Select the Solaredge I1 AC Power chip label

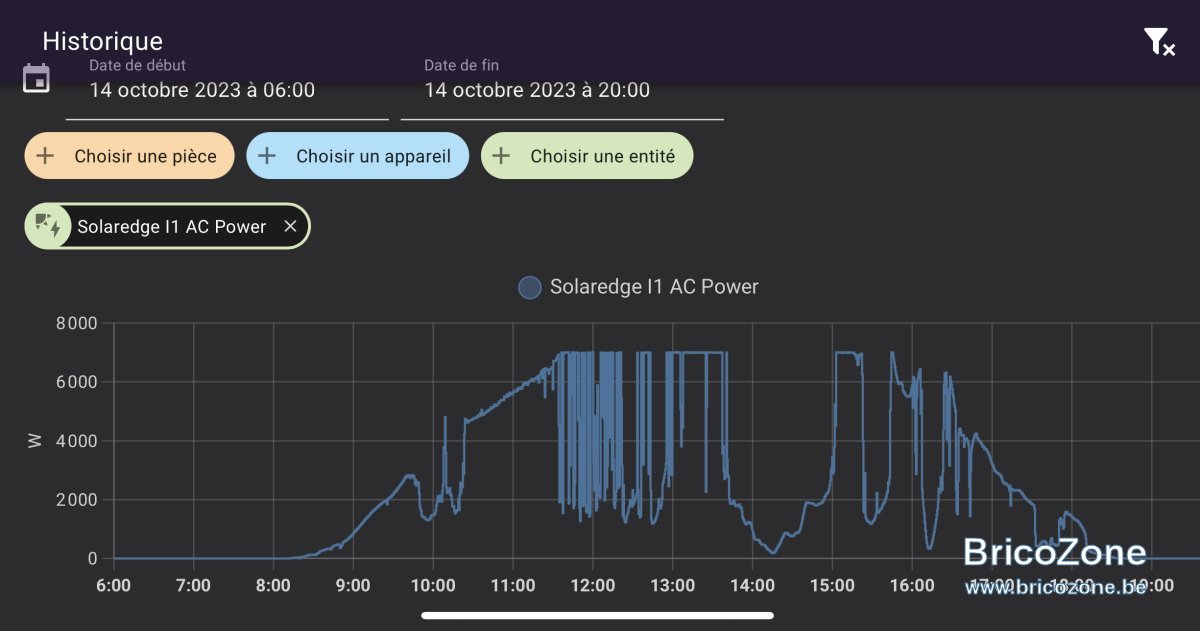(172, 227)
